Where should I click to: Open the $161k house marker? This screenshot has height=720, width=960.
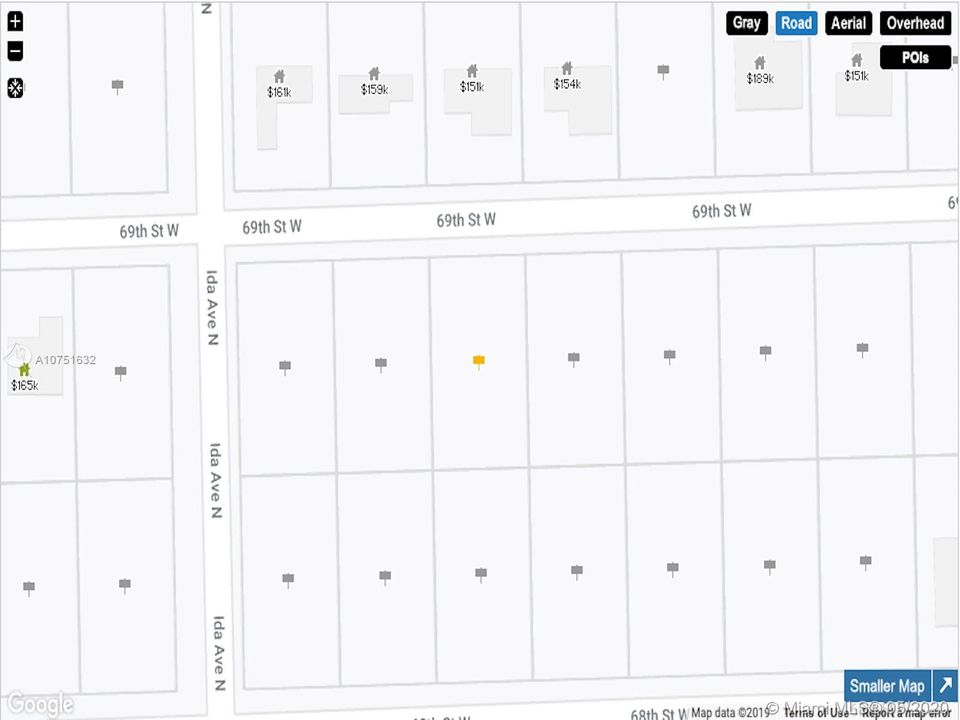tap(279, 84)
